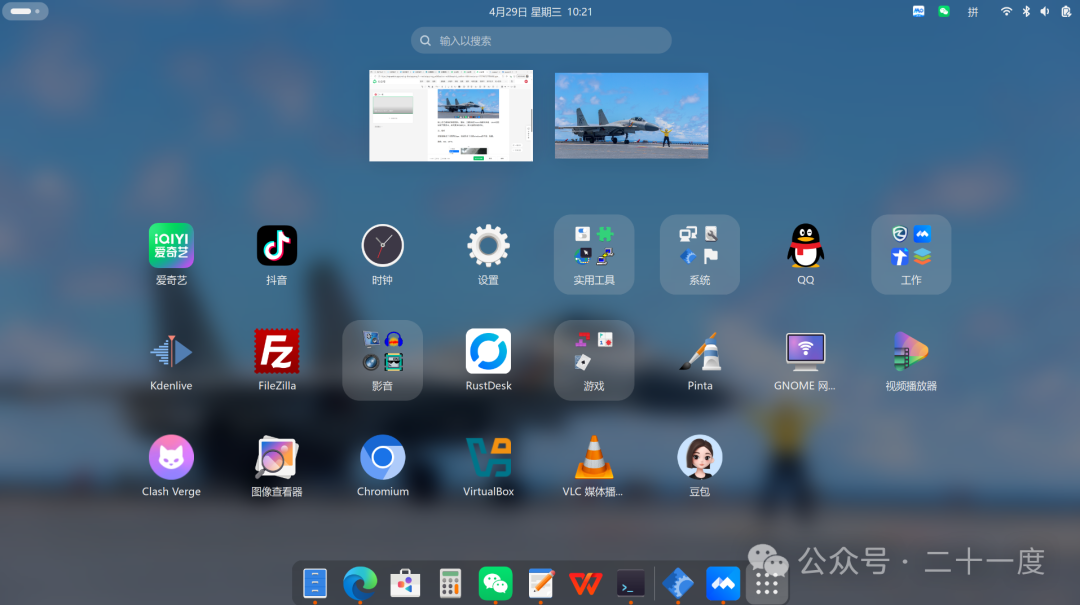Open the 工作 app folder
This screenshot has height=605, width=1080.
click(911, 254)
